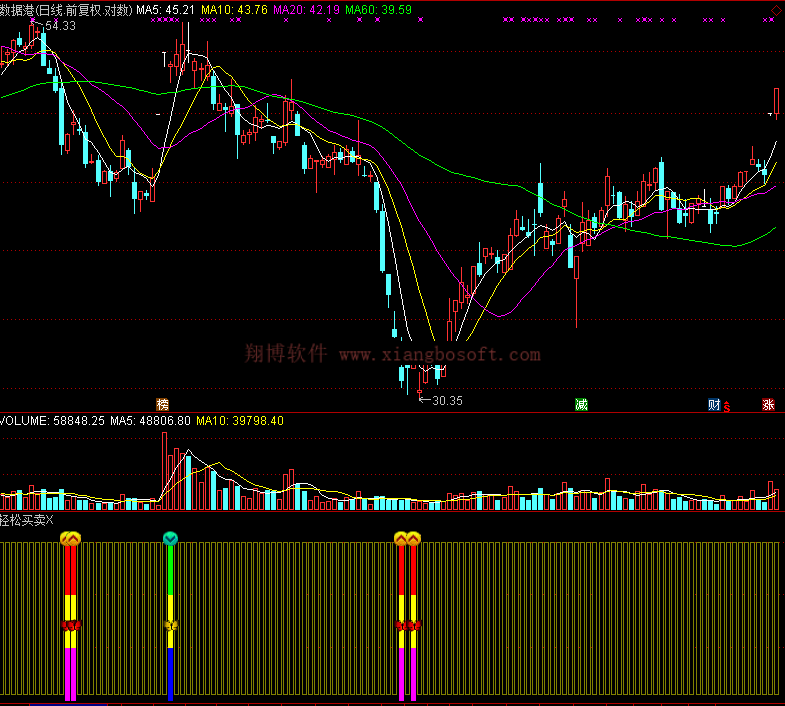Image resolution: width=785 pixels, height=706 pixels.
Task: Click the teal down-arrow sell signal icon
Action: pyautogui.click(x=170, y=538)
